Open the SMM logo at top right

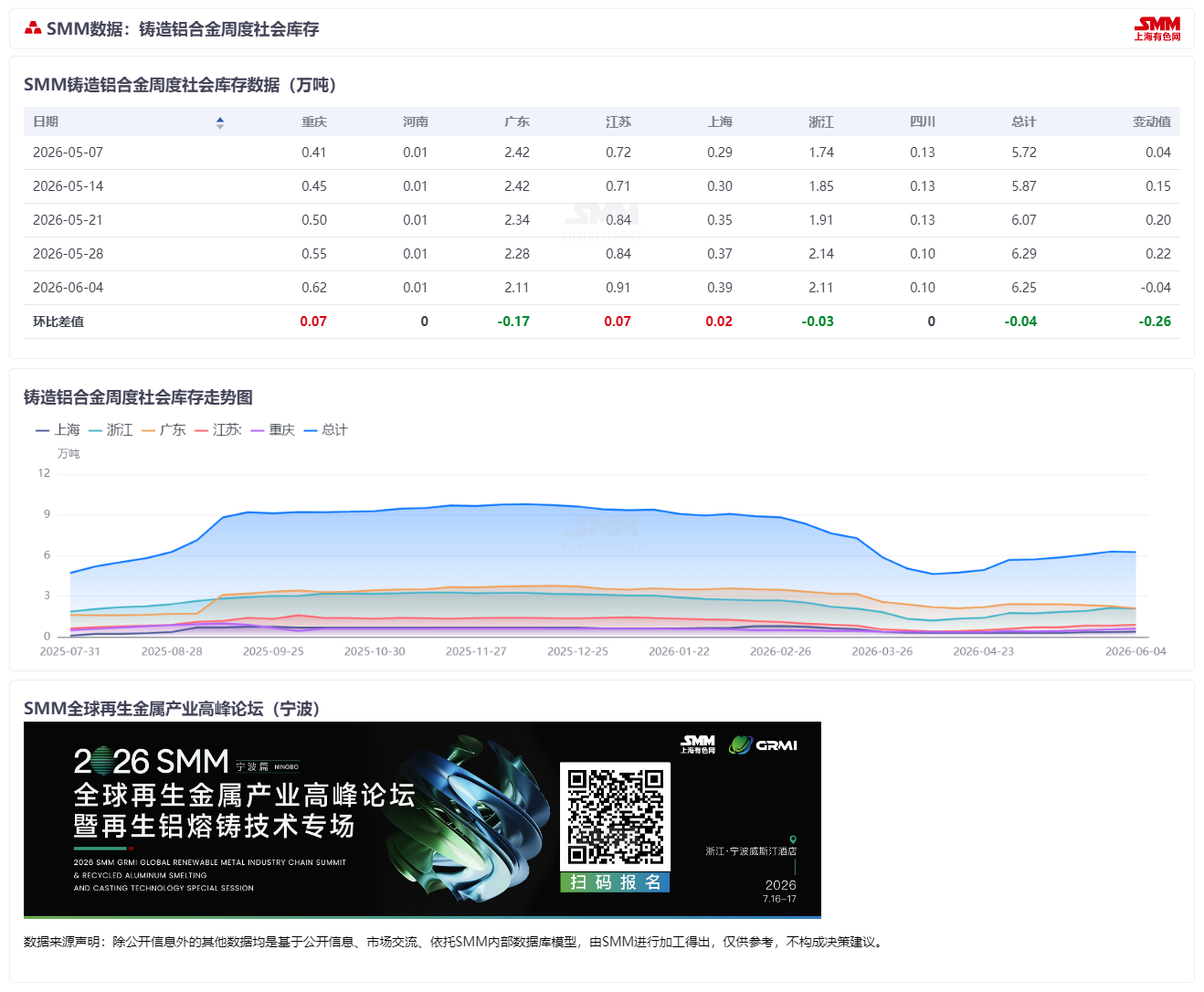[x=1157, y=28]
